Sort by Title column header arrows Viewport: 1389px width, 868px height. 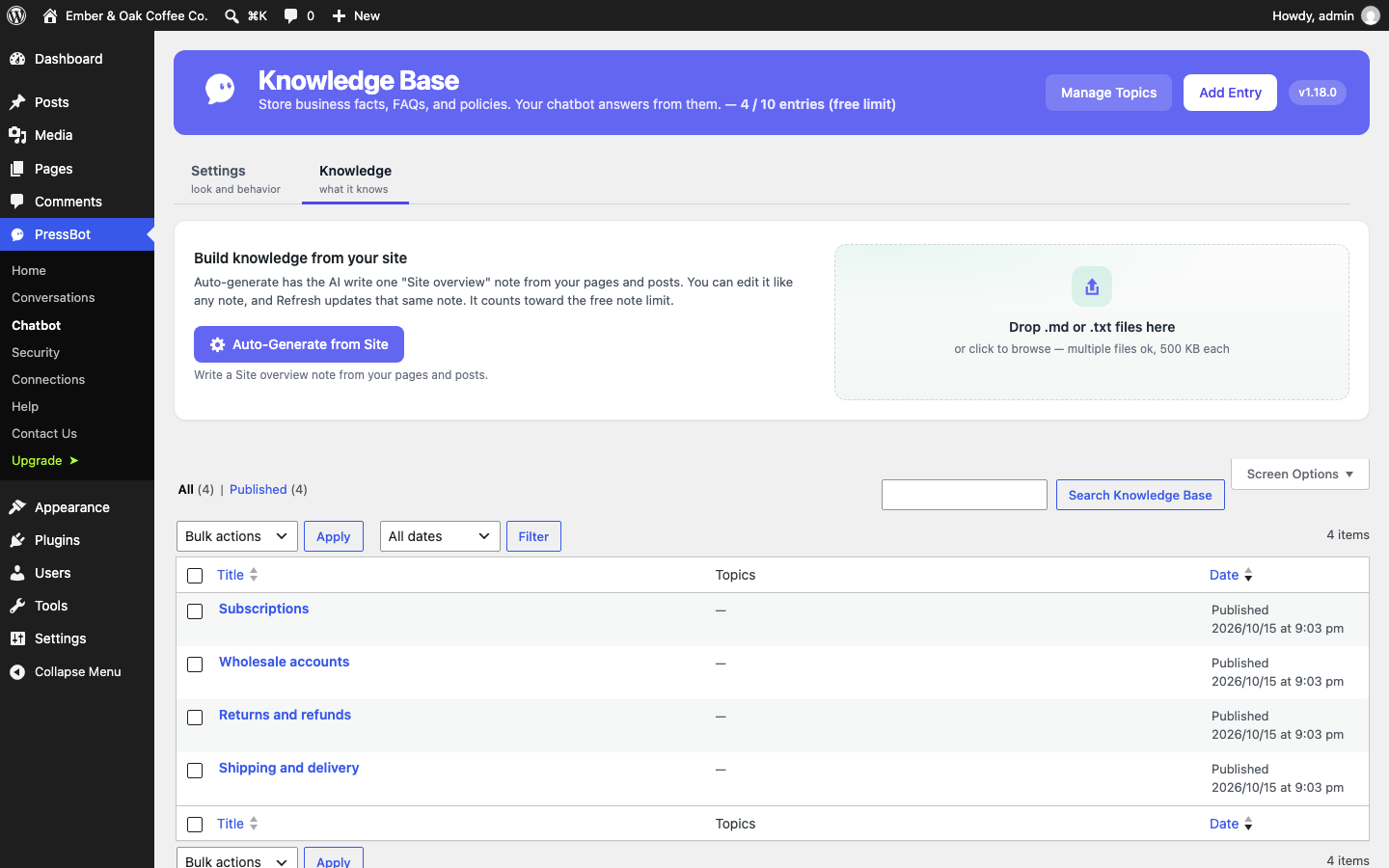click(x=254, y=575)
